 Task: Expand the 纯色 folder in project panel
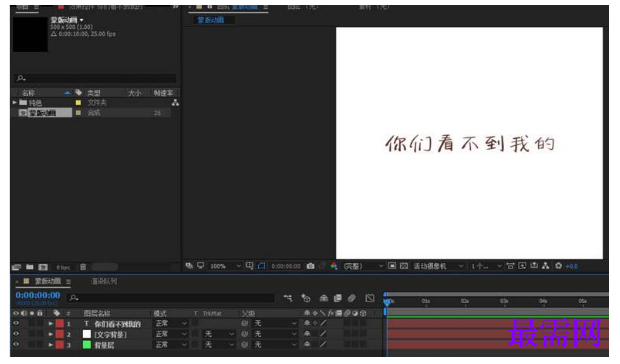(x=15, y=103)
